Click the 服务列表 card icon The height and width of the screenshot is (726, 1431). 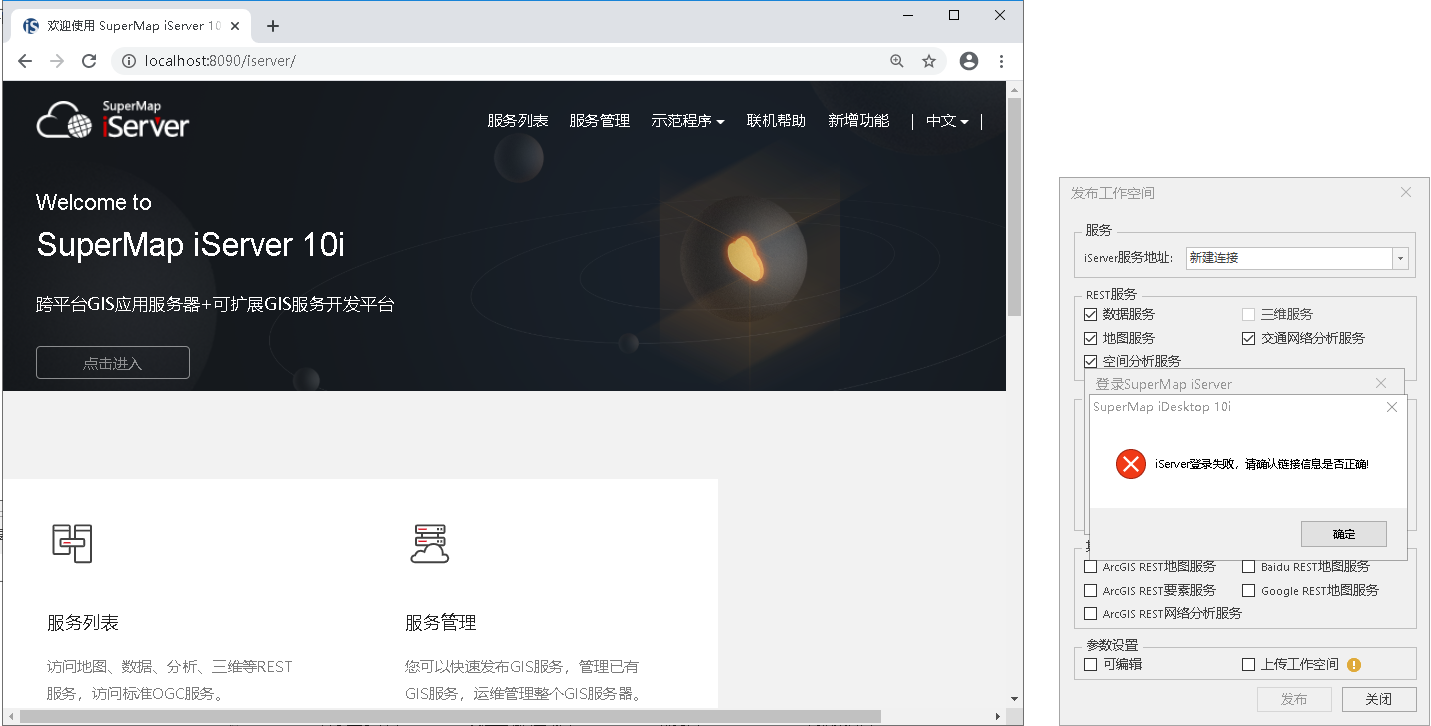pos(72,542)
